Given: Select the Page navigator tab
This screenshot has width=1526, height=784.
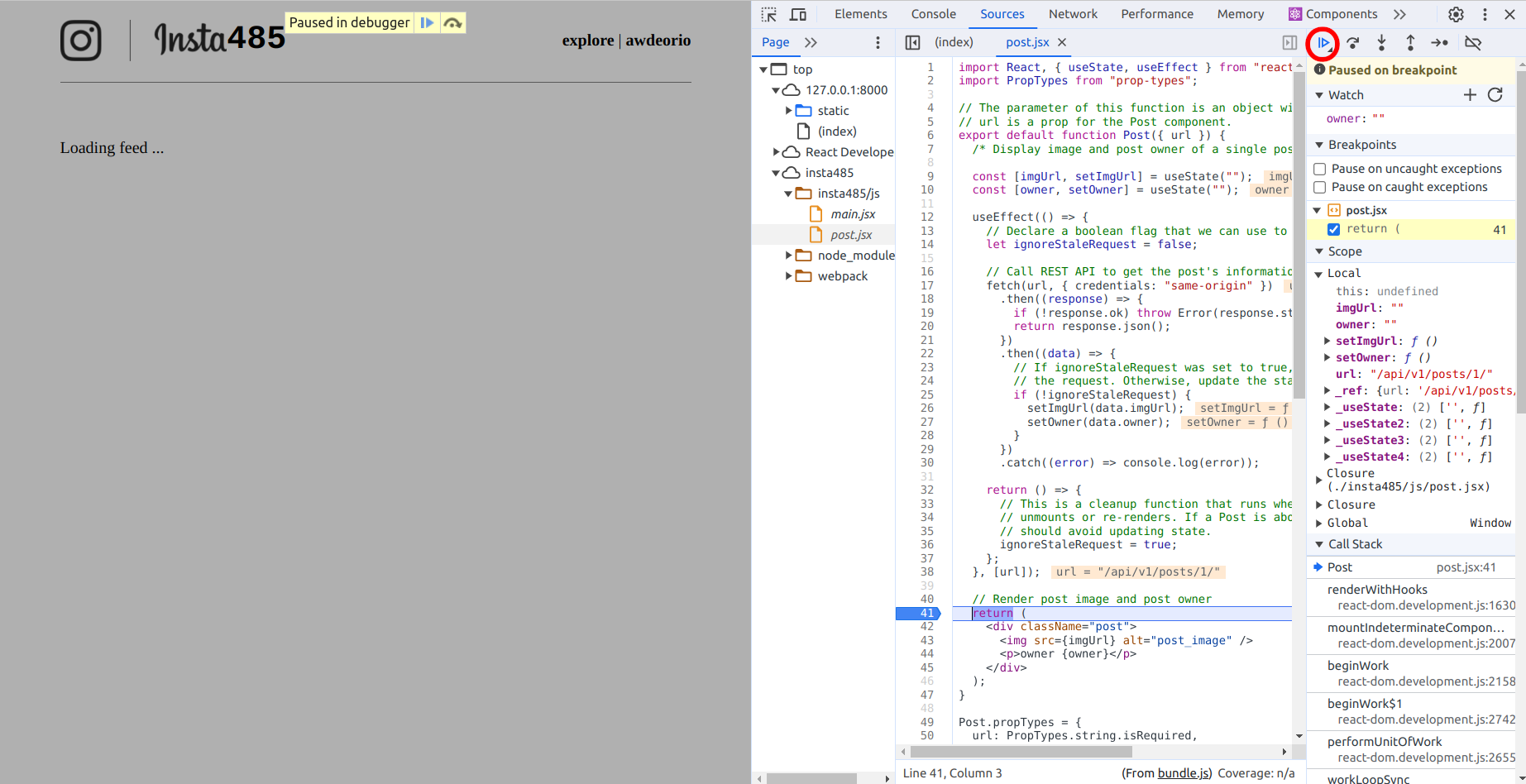Looking at the screenshot, I should (776, 42).
